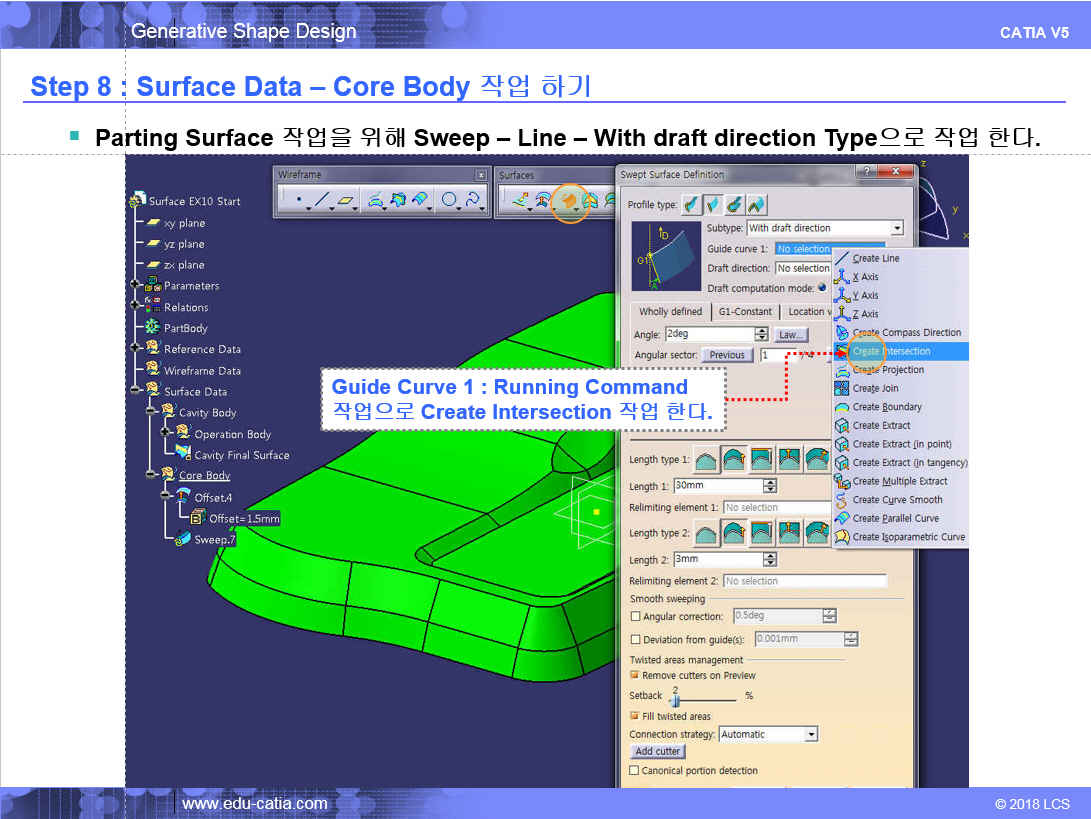Switch to the G1-Constant tab
1091x819 pixels.
[746, 312]
